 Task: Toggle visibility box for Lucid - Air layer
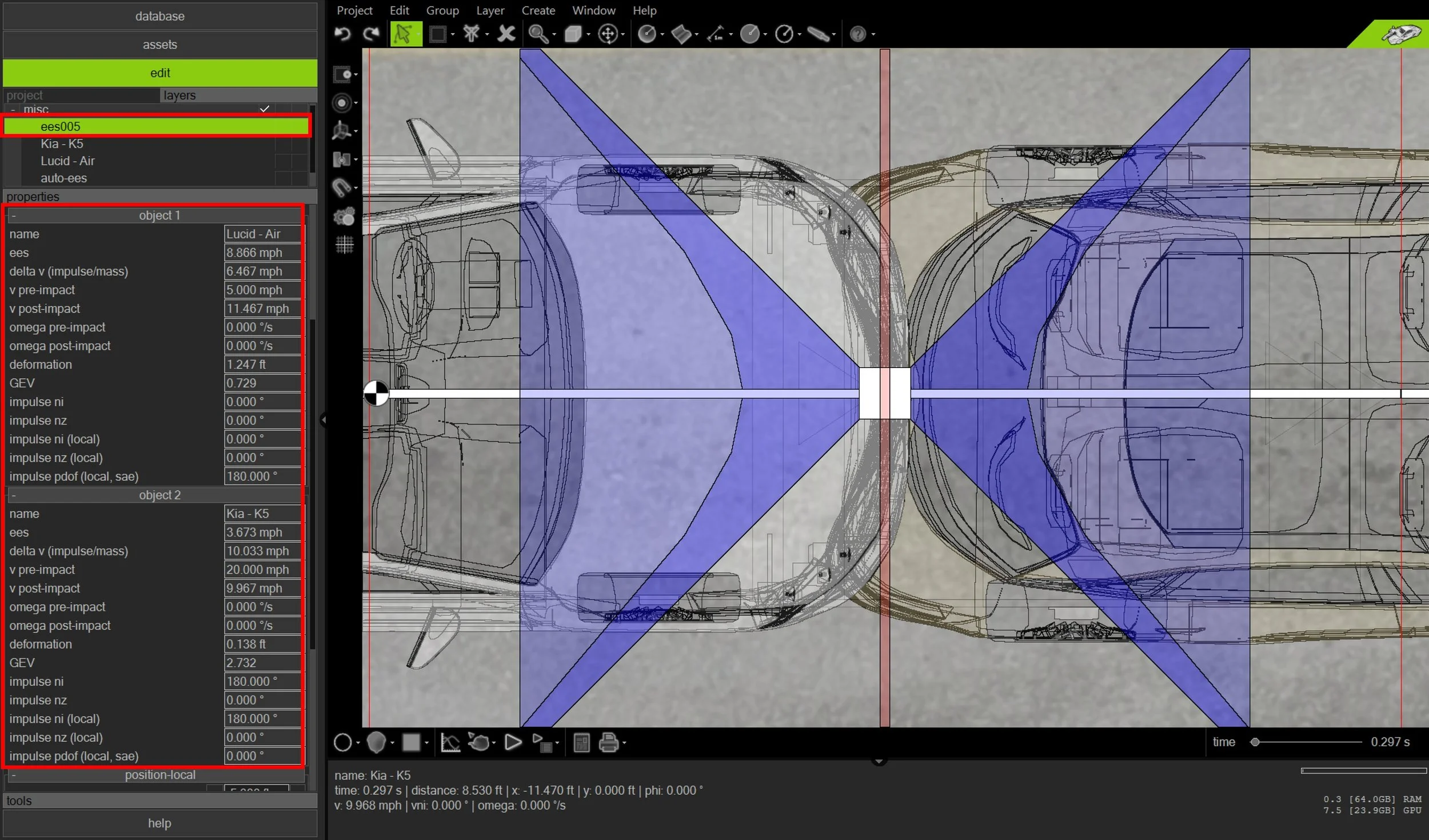(x=283, y=161)
